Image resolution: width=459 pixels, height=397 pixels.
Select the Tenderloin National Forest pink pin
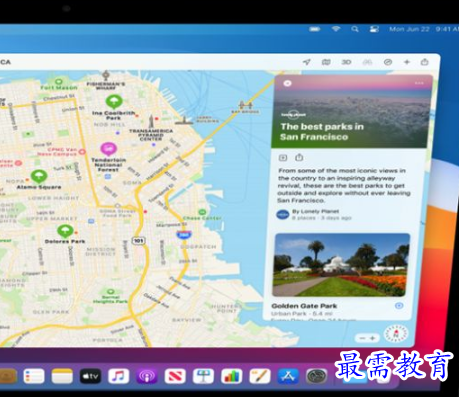[x=108, y=149]
